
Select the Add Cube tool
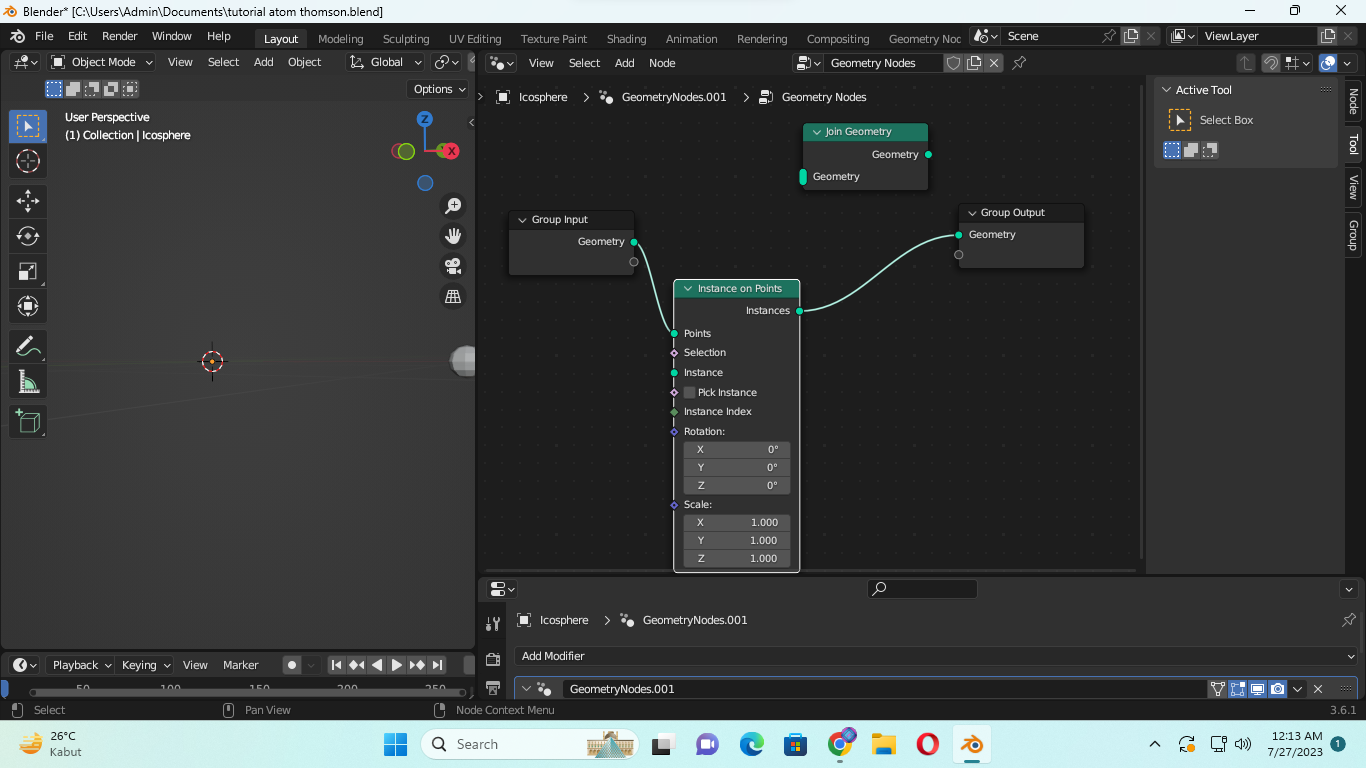tap(28, 422)
